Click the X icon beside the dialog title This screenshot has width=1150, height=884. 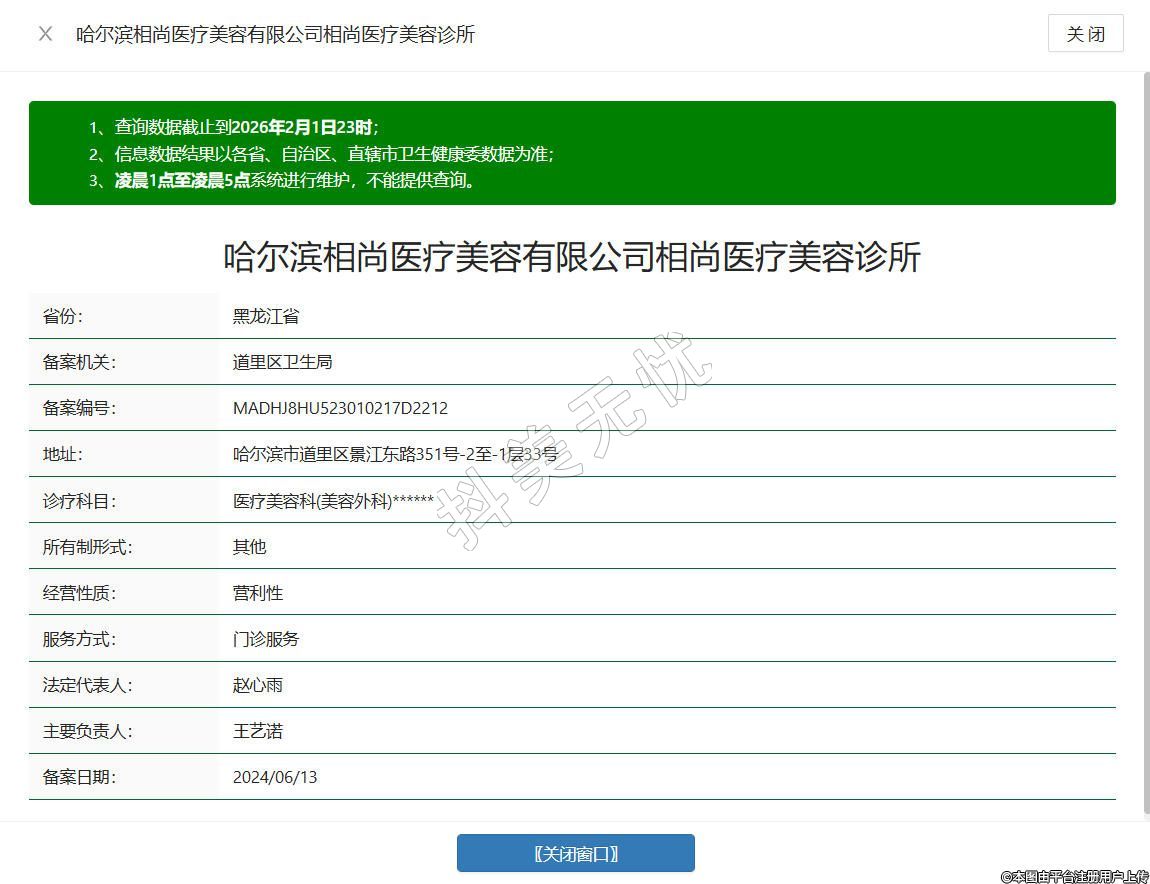pyautogui.click(x=45, y=34)
